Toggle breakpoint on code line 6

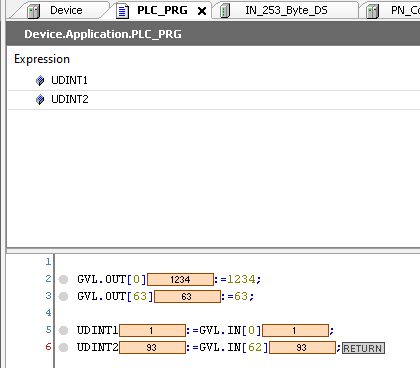coord(63,348)
